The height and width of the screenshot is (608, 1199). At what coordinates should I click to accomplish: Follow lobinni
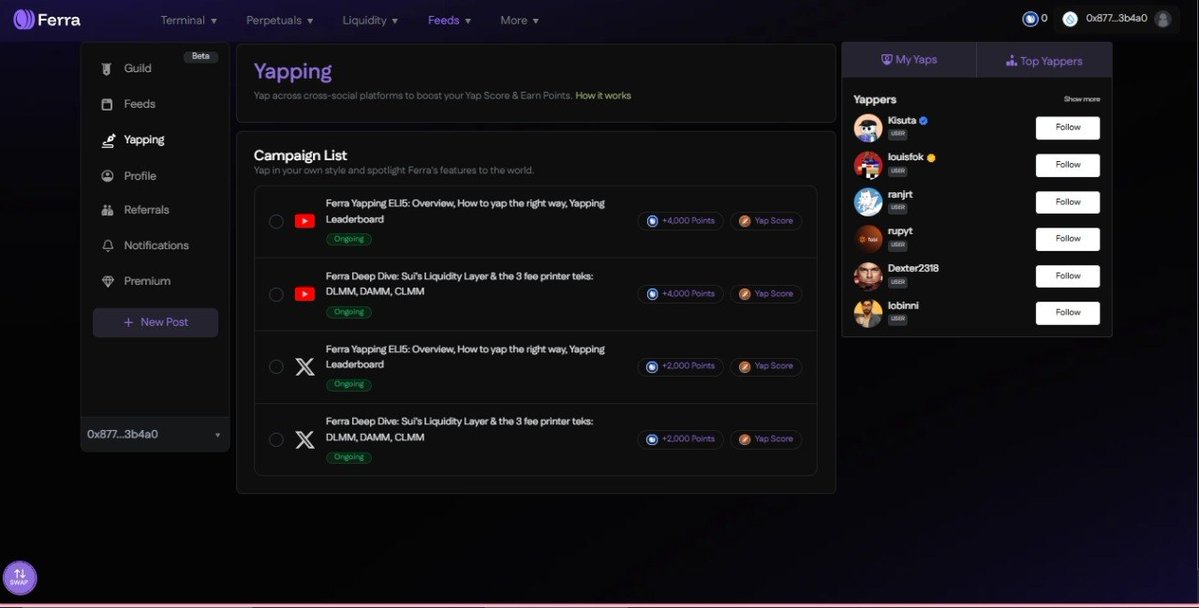(x=1067, y=313)
